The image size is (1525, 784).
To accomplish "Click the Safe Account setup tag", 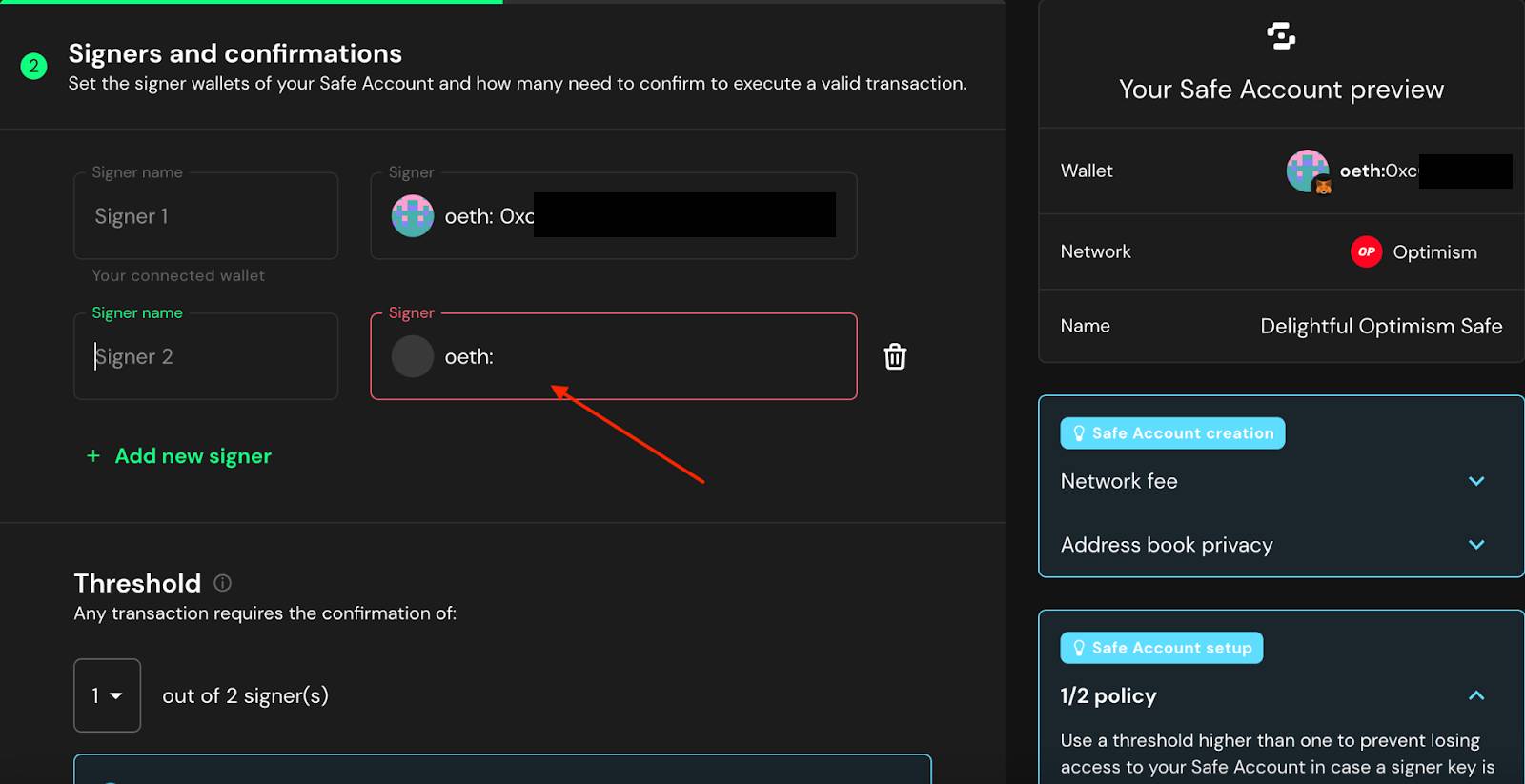I will click(x=1162, y=648).
